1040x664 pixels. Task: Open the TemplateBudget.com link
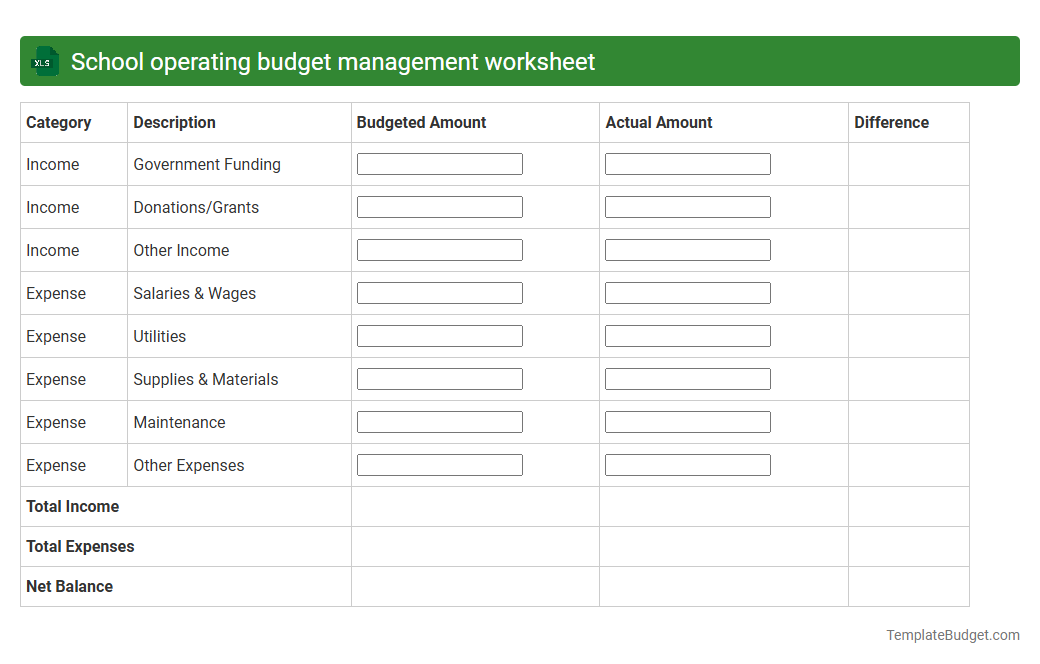(951, 634)
